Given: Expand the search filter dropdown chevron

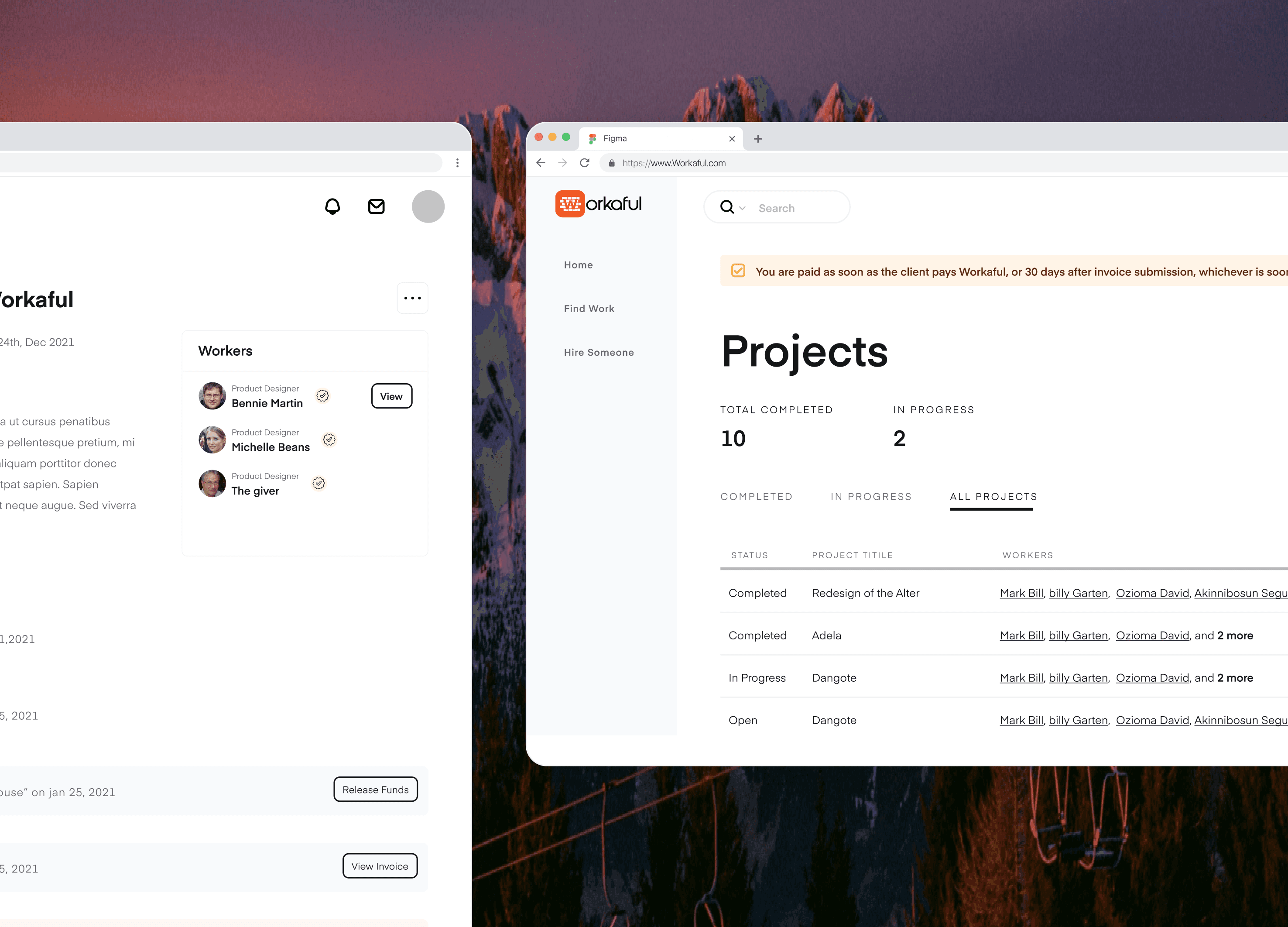Looking at the screenshot, I should coord(742,208).
